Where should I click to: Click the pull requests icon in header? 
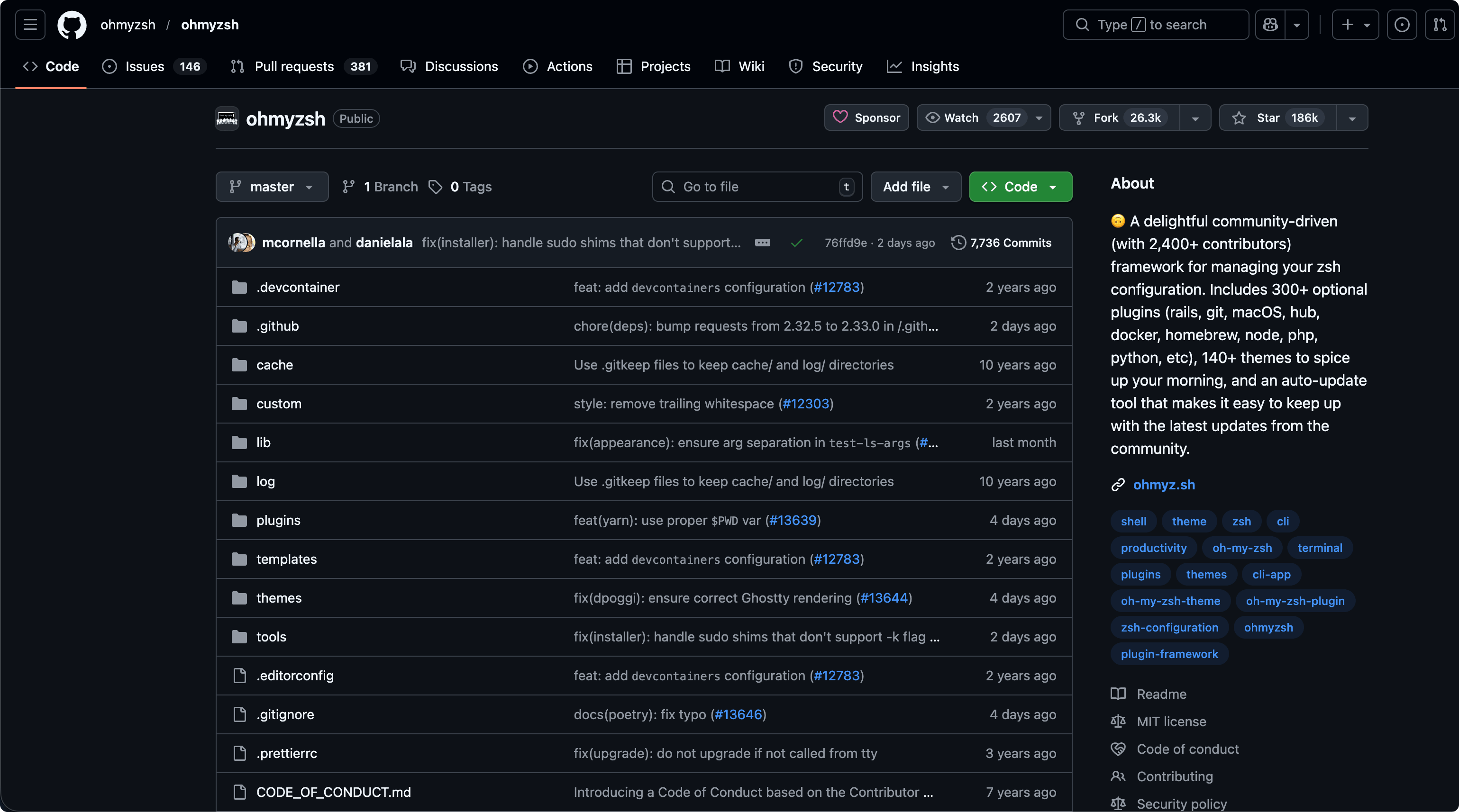click(x=1440, y=25)
